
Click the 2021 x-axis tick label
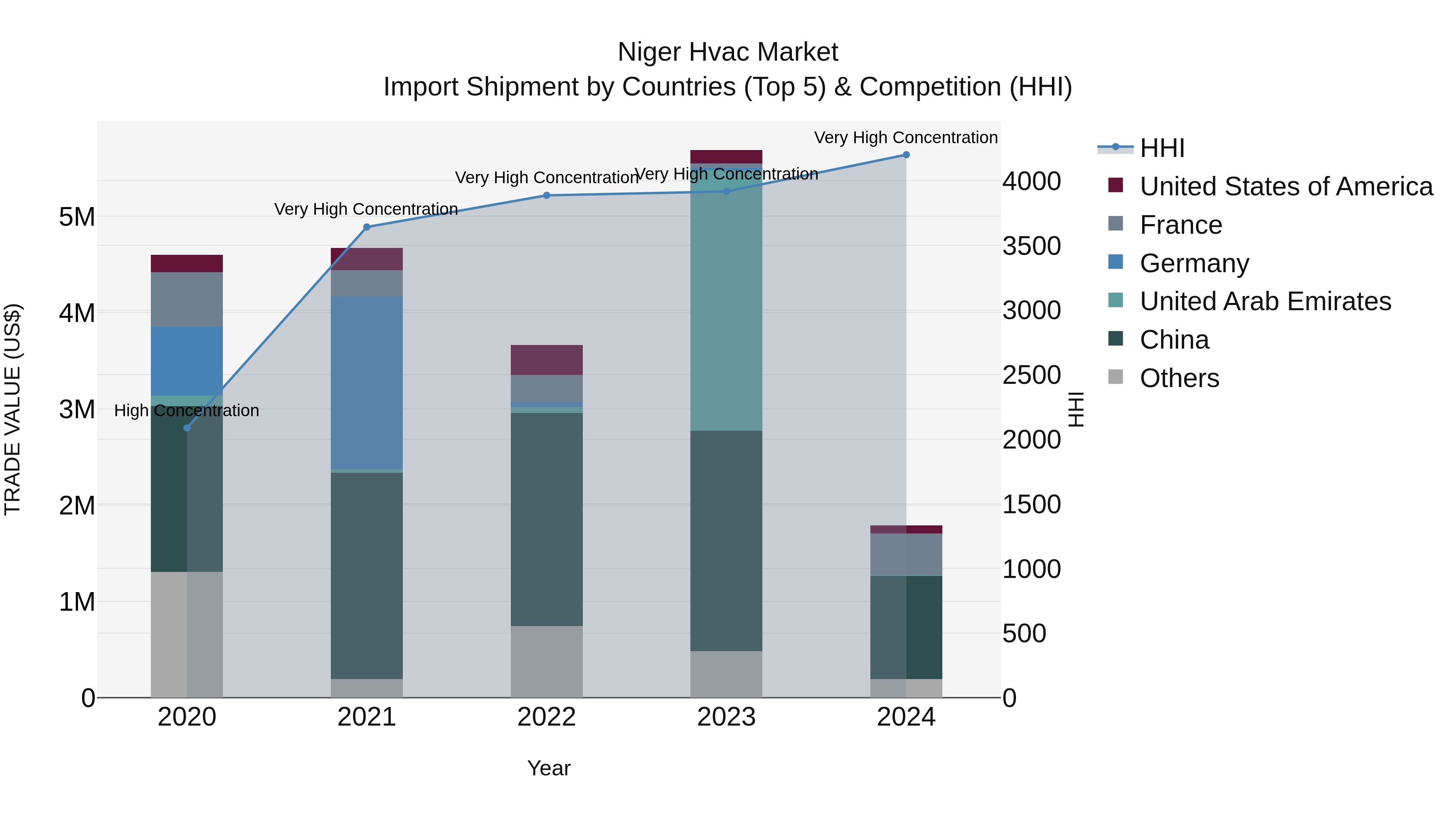pos(367,717)
